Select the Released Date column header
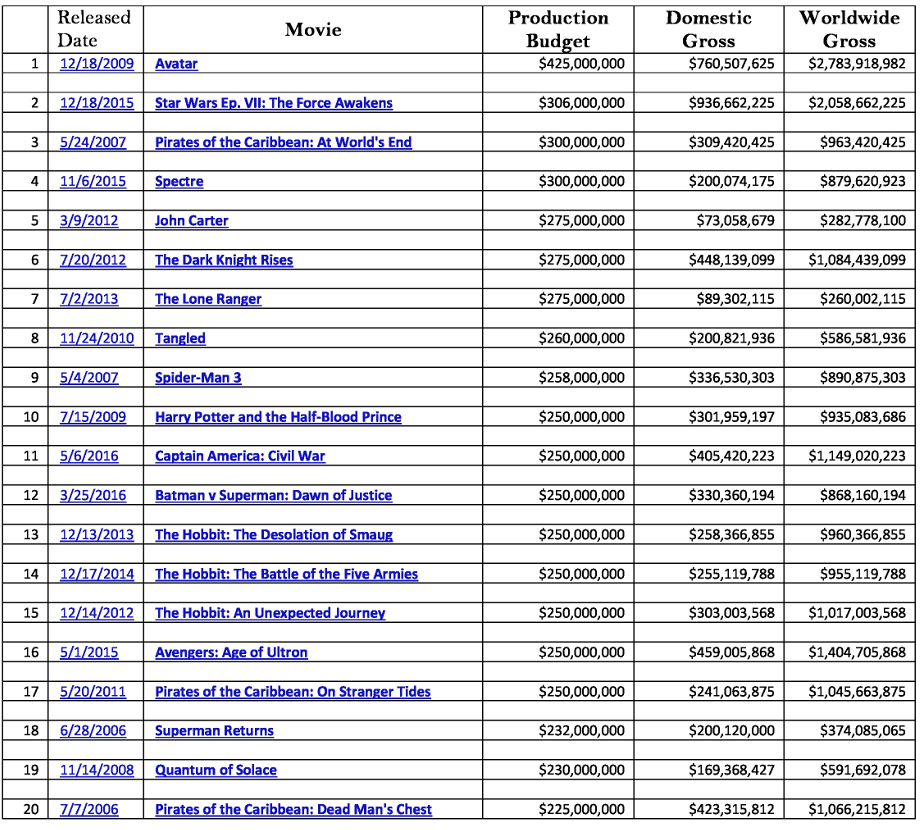 pos(94,29)
